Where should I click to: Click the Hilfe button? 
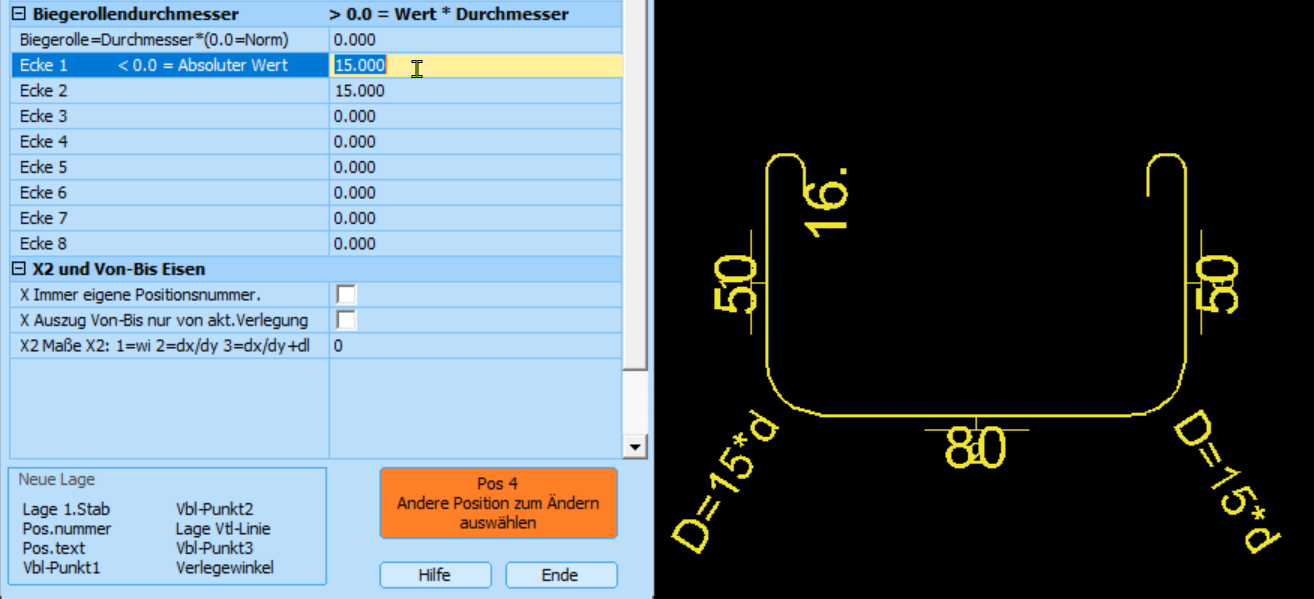[435, 575]
